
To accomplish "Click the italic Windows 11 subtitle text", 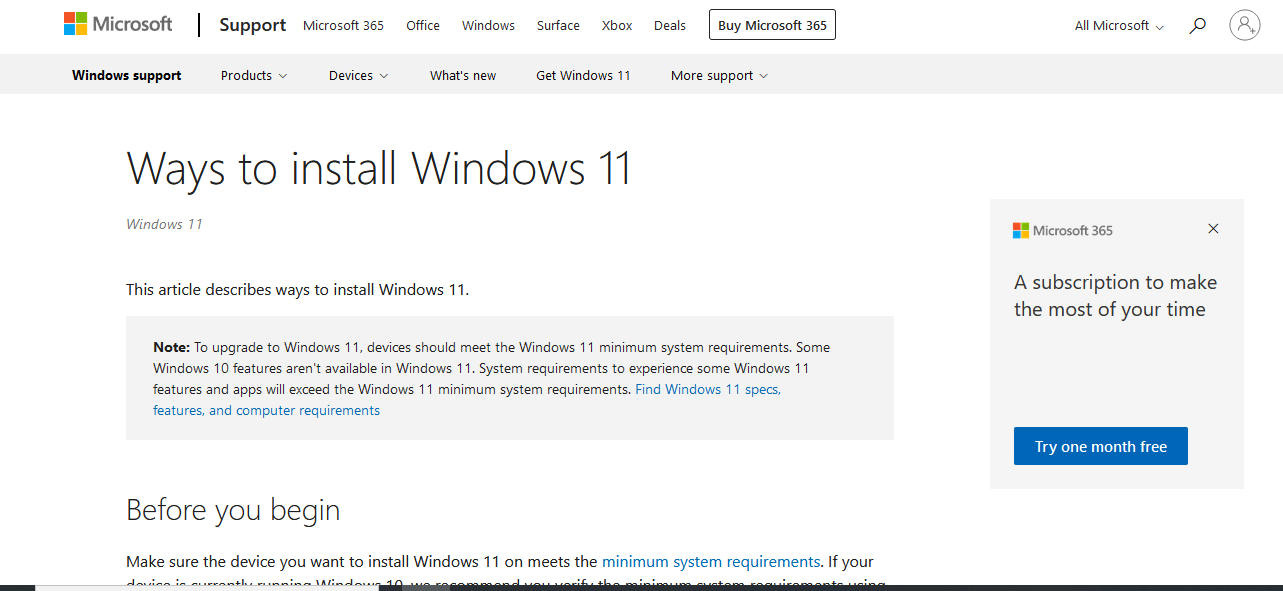I will (x=164, y=224).
